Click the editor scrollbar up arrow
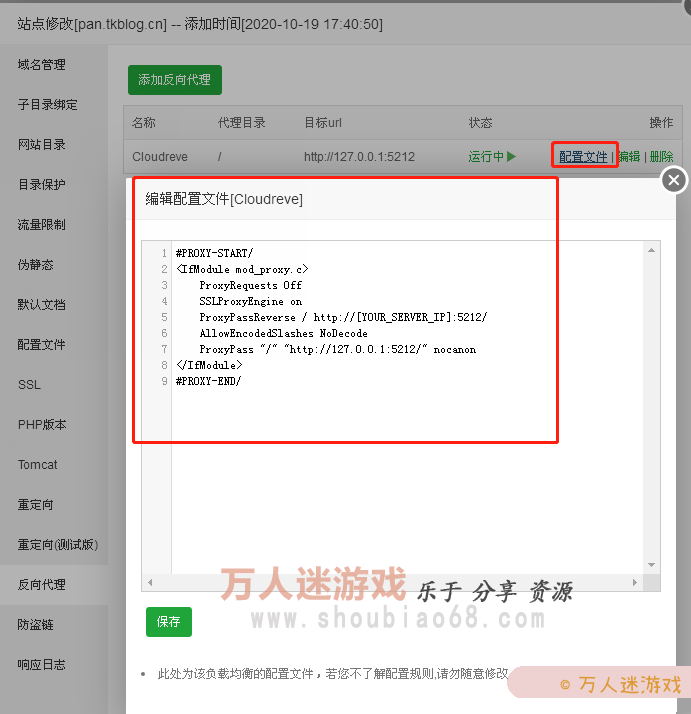The height and width of the screenshot is (714, 691). click(651, 250)
